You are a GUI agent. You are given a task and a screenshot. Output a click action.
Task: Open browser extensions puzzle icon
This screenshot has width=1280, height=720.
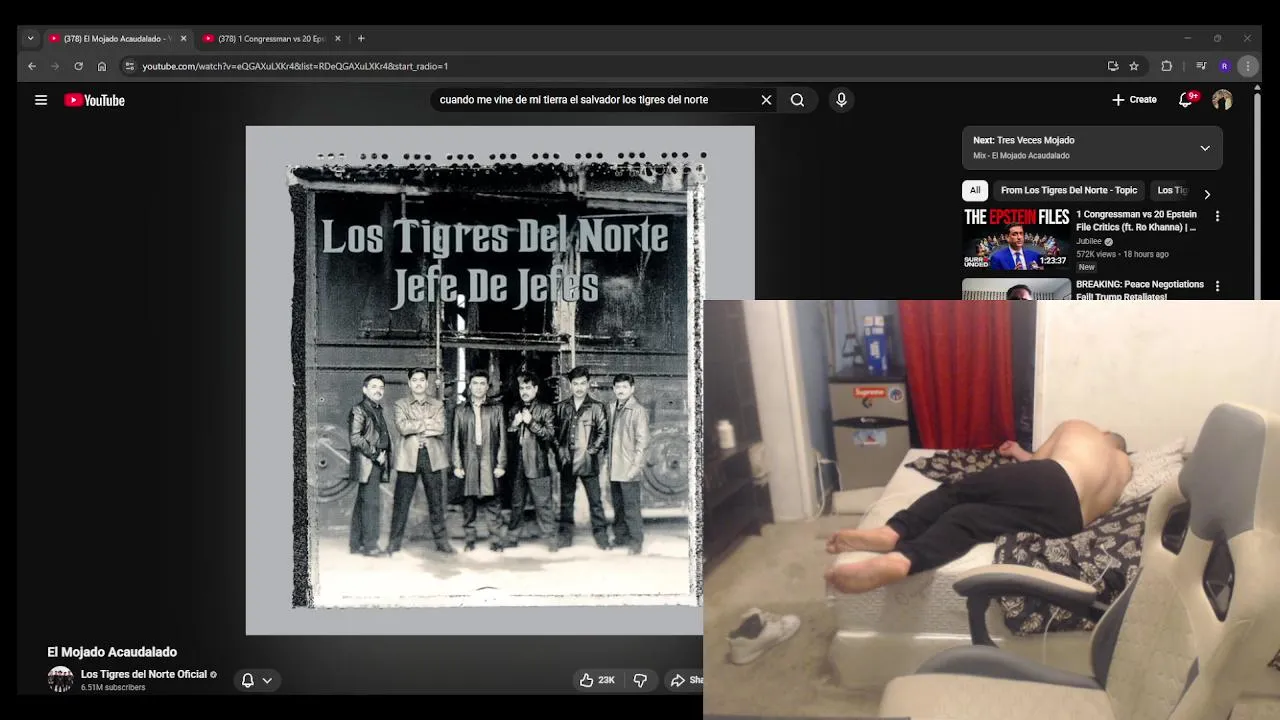pyautogui.click(x=1166, y=66)
